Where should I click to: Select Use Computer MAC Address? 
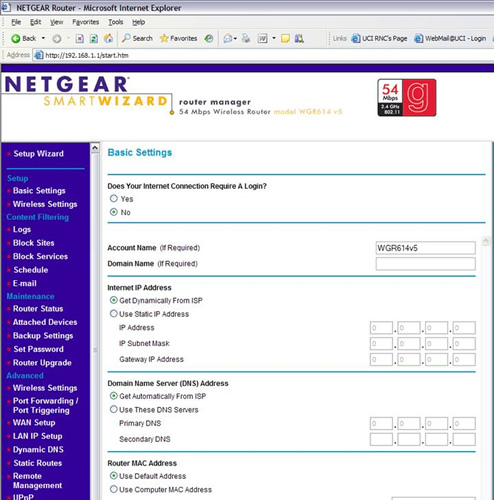click(x=114, y=489)
